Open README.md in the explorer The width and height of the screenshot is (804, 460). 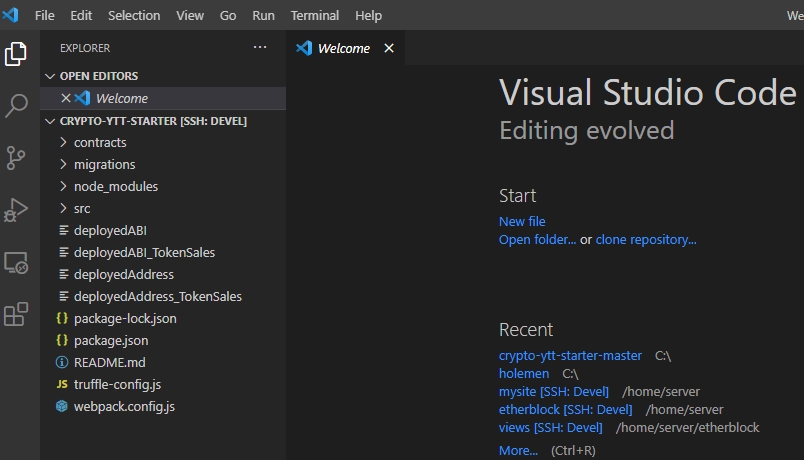pyautogui.click(x=163, y=363)
